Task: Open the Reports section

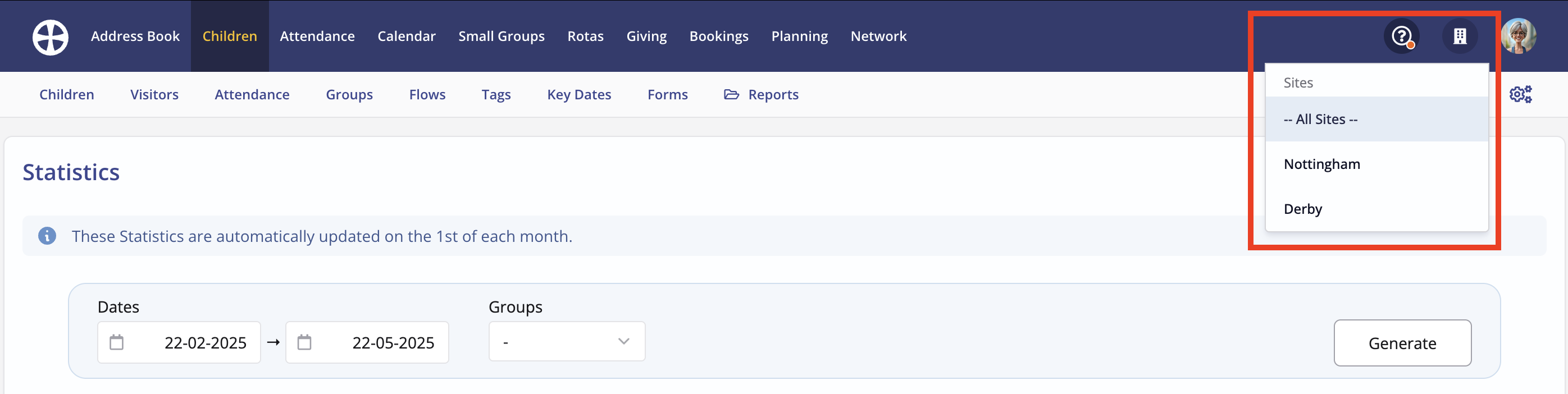Action: pos(761,95)
